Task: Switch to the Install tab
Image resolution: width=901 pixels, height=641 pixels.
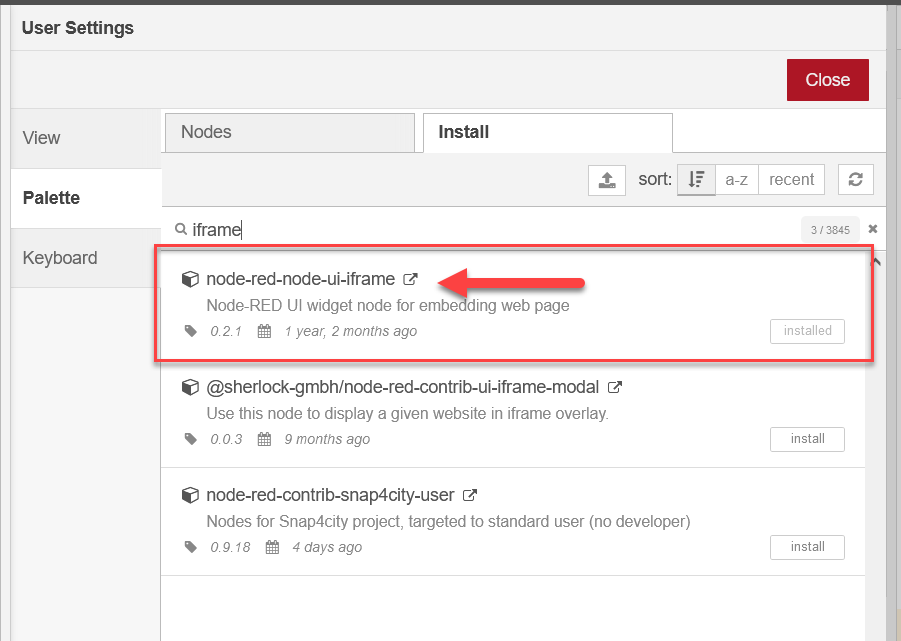Action: (548, 133)
